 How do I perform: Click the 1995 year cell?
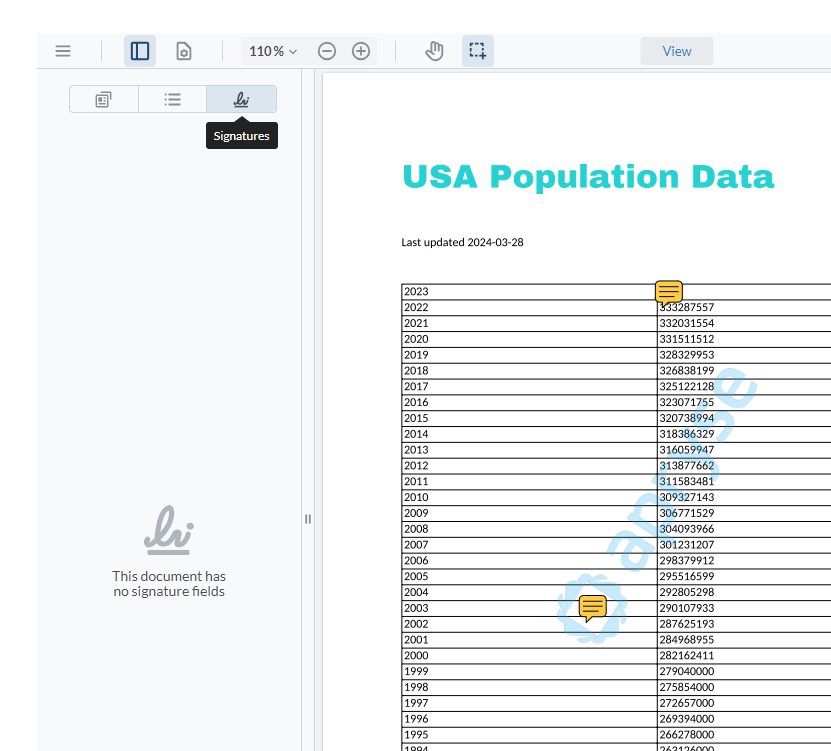[529, 735]
